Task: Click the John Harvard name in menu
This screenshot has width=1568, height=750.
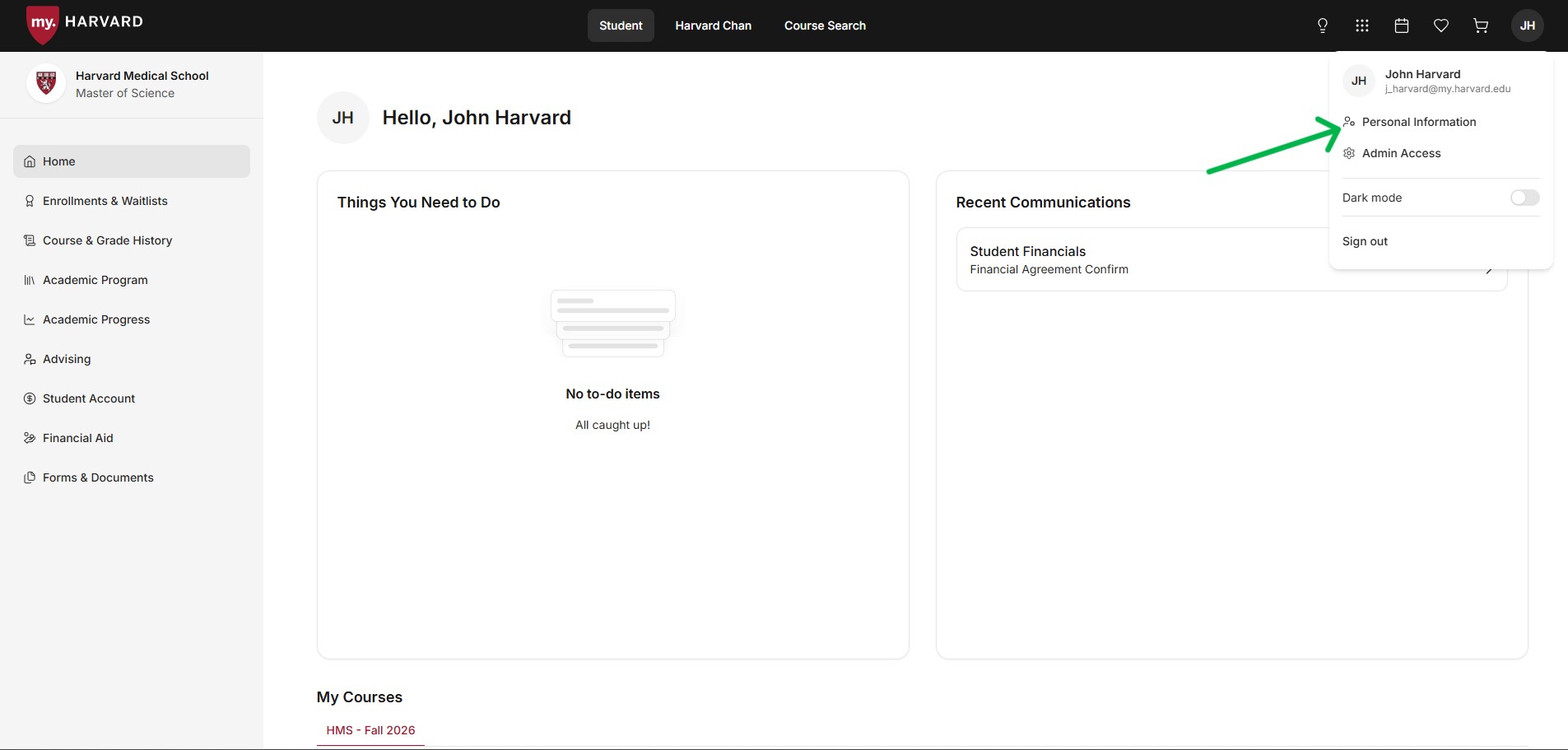Action: click(1422, 74)
